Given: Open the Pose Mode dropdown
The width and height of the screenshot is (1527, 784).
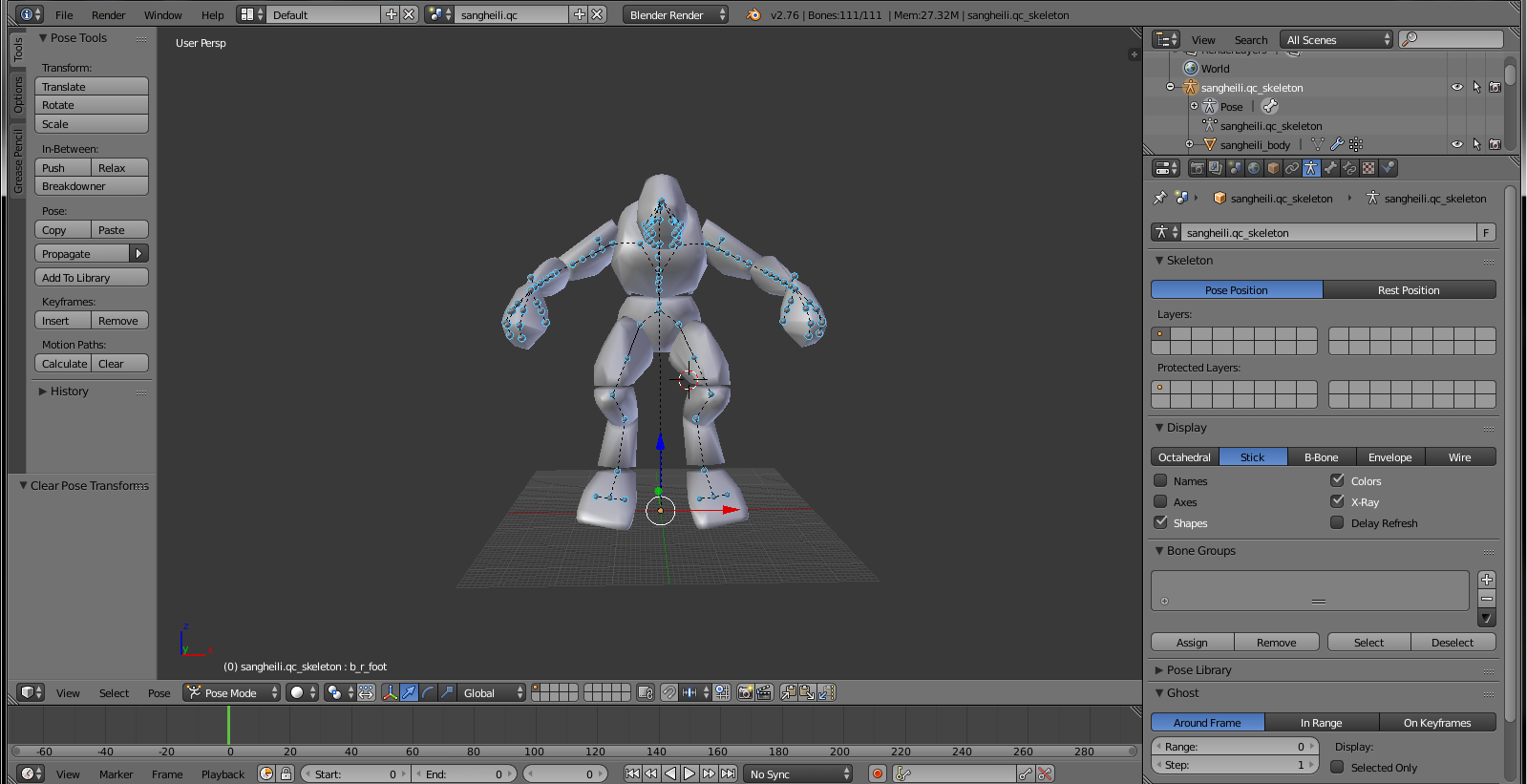Looking at the screenshot, I should 232,693.
